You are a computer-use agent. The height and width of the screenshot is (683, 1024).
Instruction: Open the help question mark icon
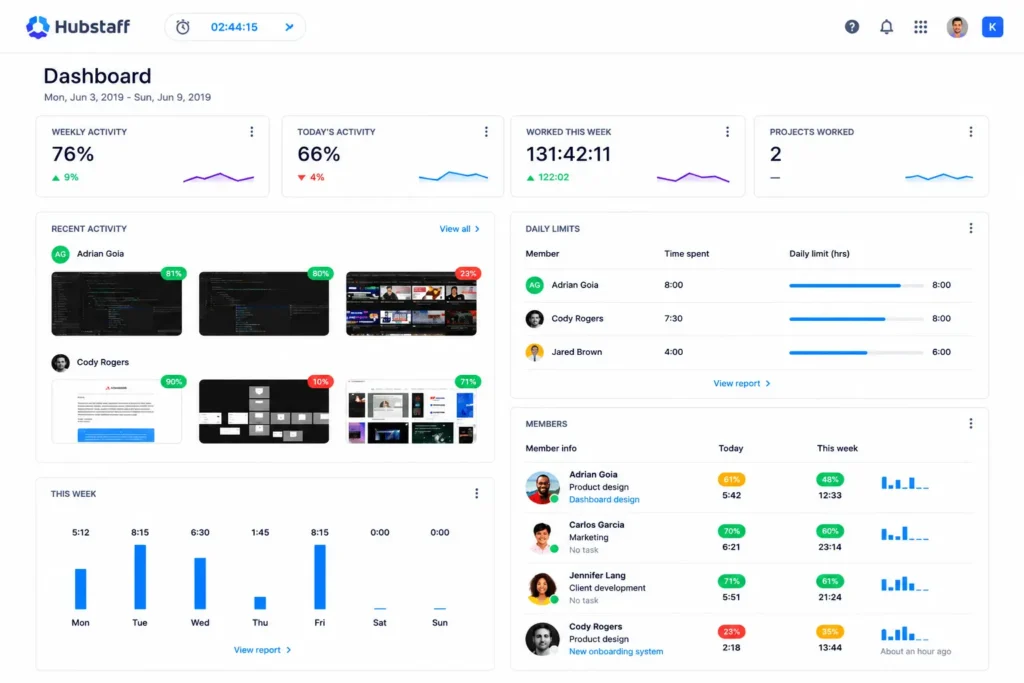click(852, 27)
